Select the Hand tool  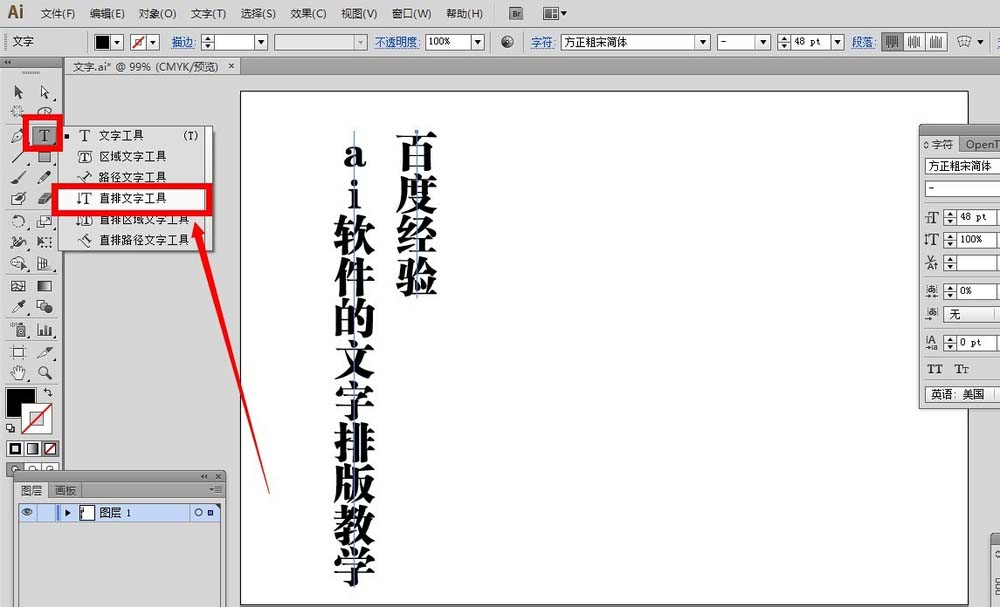pos(18,372)
